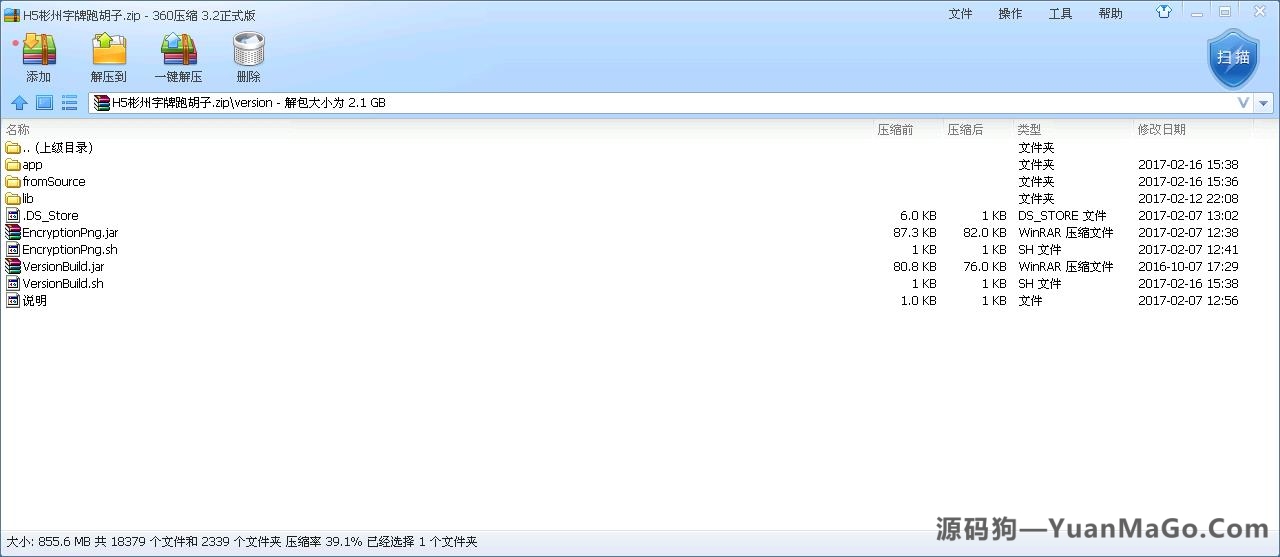Select the 'fromSource' folder name
The image size is (1280, 557).
pyautogui.click(x=54, y=181)
